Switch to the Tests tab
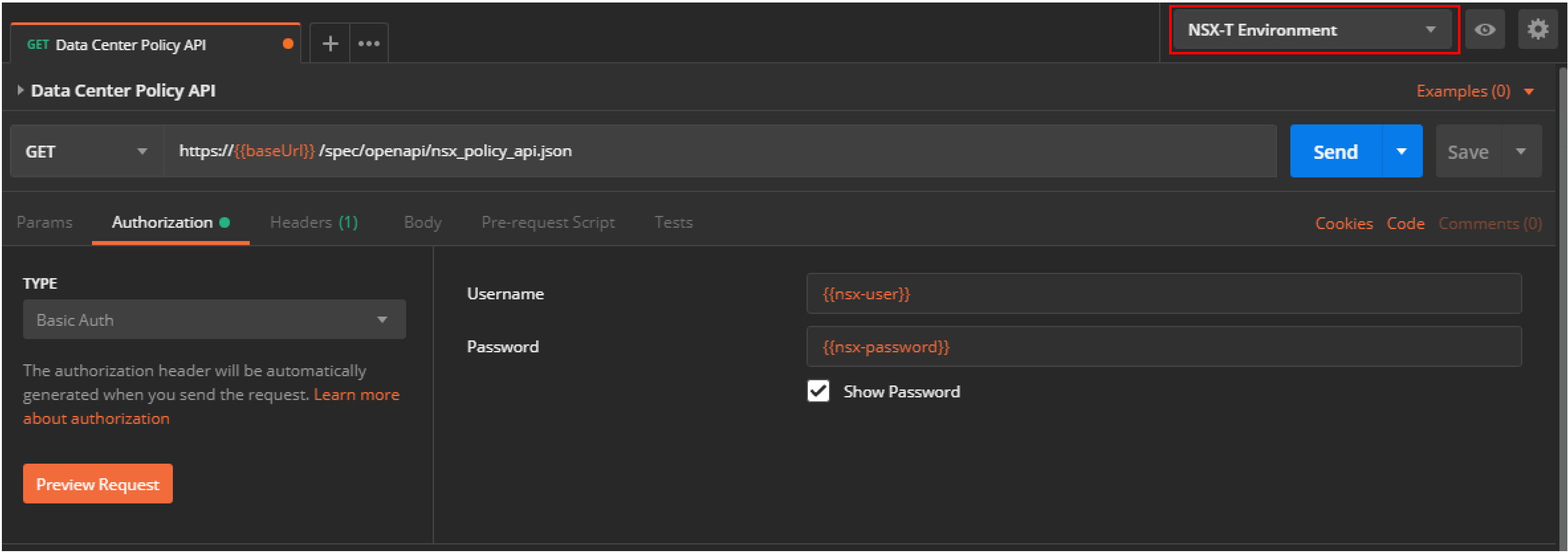The image size is (1568, 553). 673,222
